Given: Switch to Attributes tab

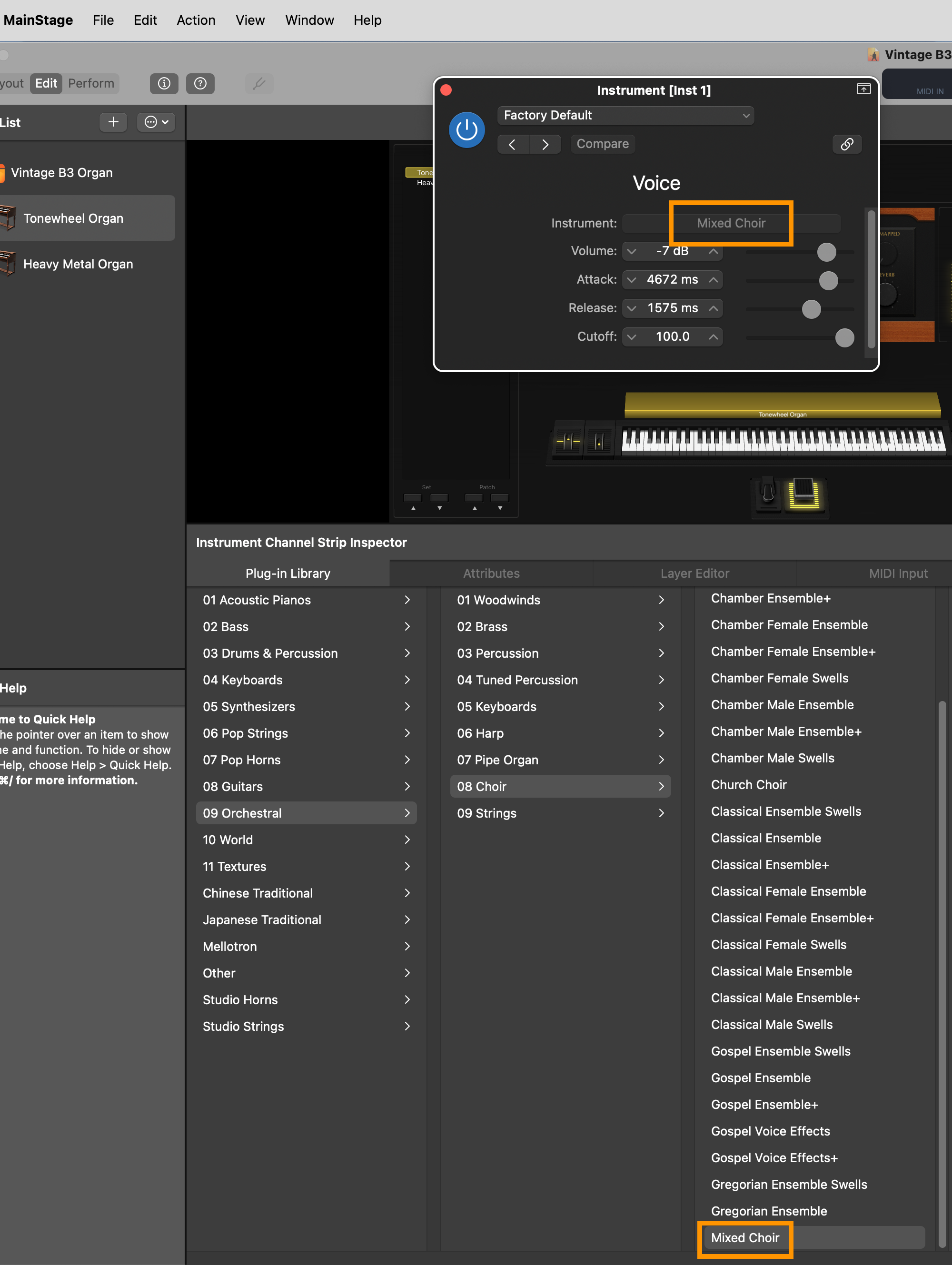Looking at the screenshot, I should click(x=491, y=573).
